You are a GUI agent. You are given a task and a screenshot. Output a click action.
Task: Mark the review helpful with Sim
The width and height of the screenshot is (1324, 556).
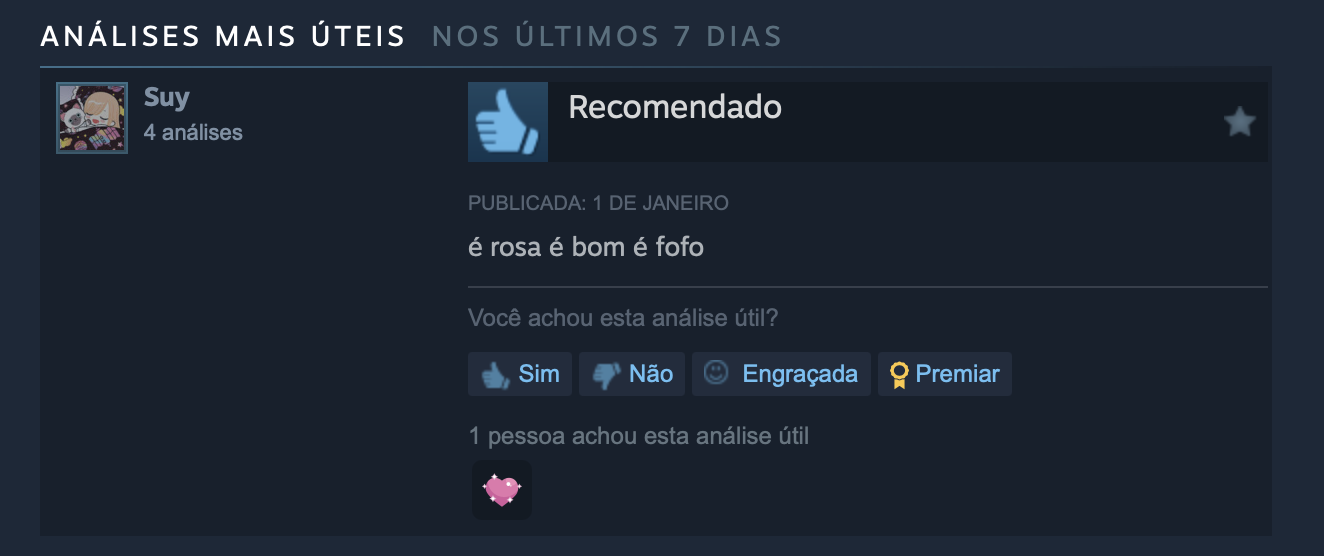coord(520,374)
